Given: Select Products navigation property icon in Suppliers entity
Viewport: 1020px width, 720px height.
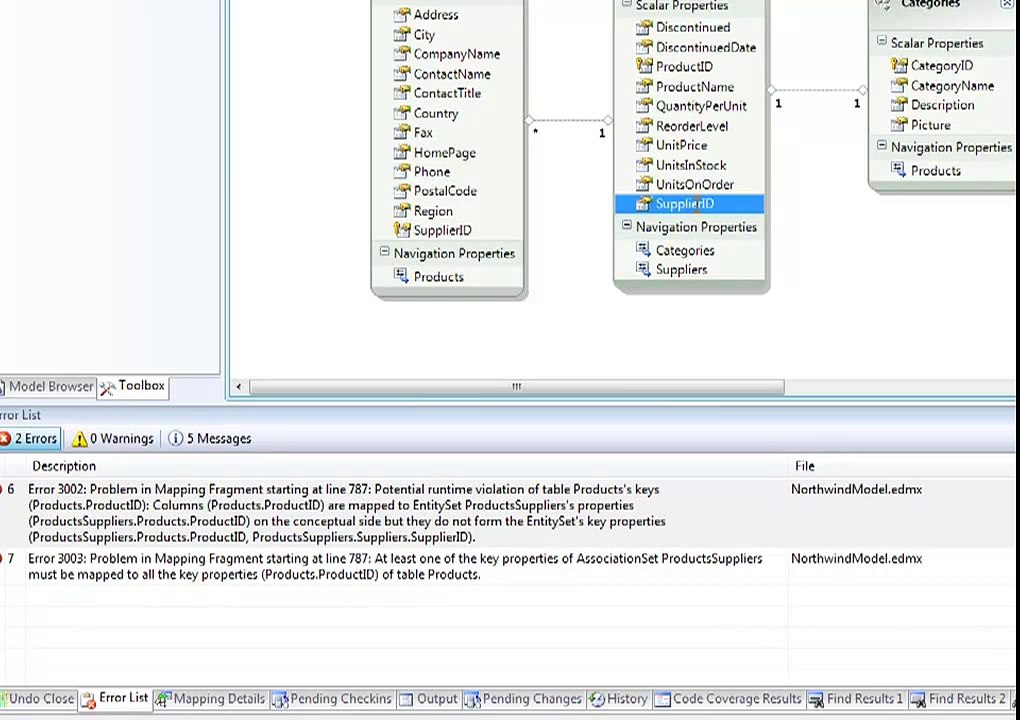Looking at the screenshot, I should click(x=402, y=276).
